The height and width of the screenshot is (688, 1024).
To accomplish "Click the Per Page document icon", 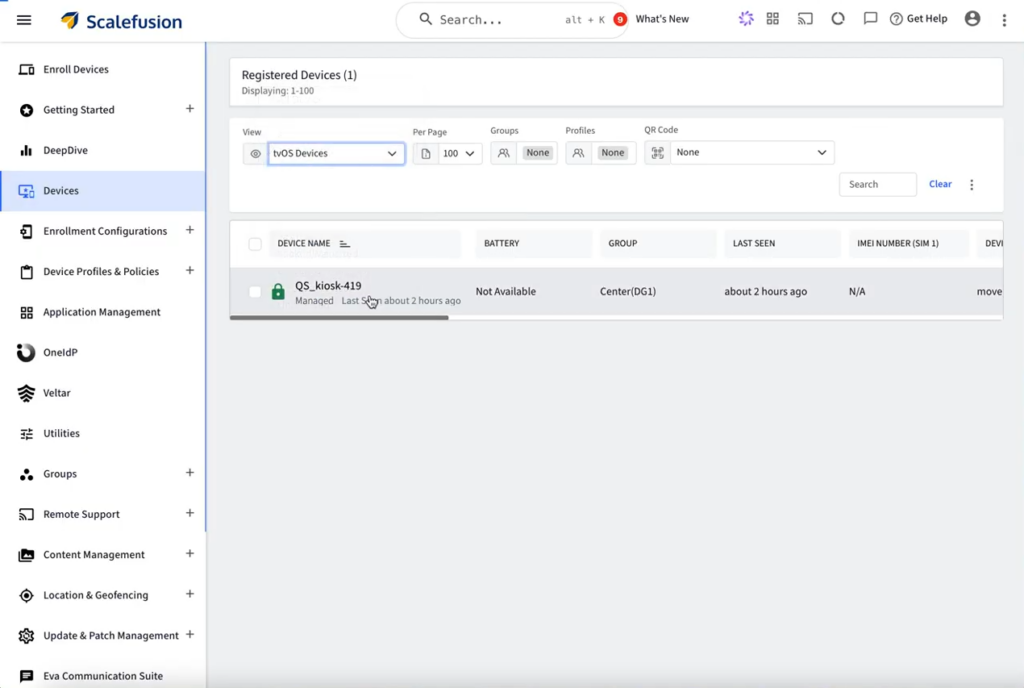I will (x=426, y=153).
